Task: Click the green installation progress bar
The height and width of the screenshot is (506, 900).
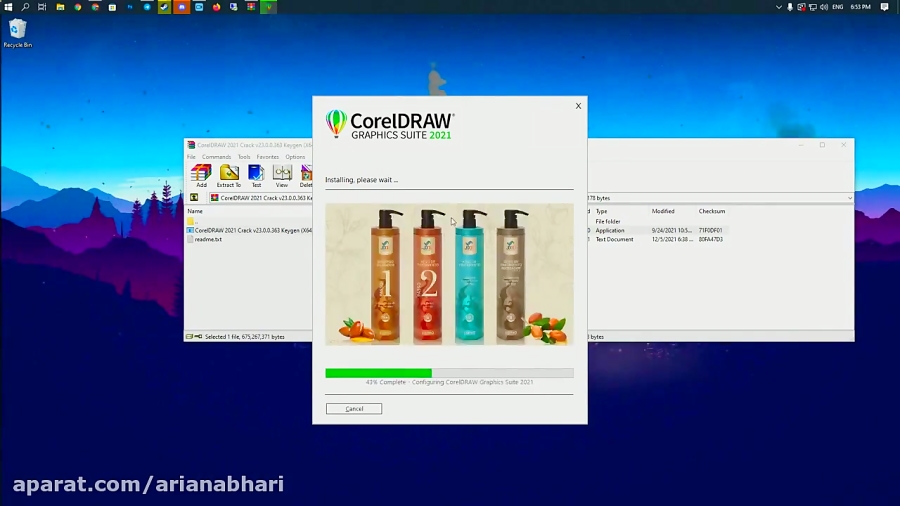Action: tap(378, 373)
